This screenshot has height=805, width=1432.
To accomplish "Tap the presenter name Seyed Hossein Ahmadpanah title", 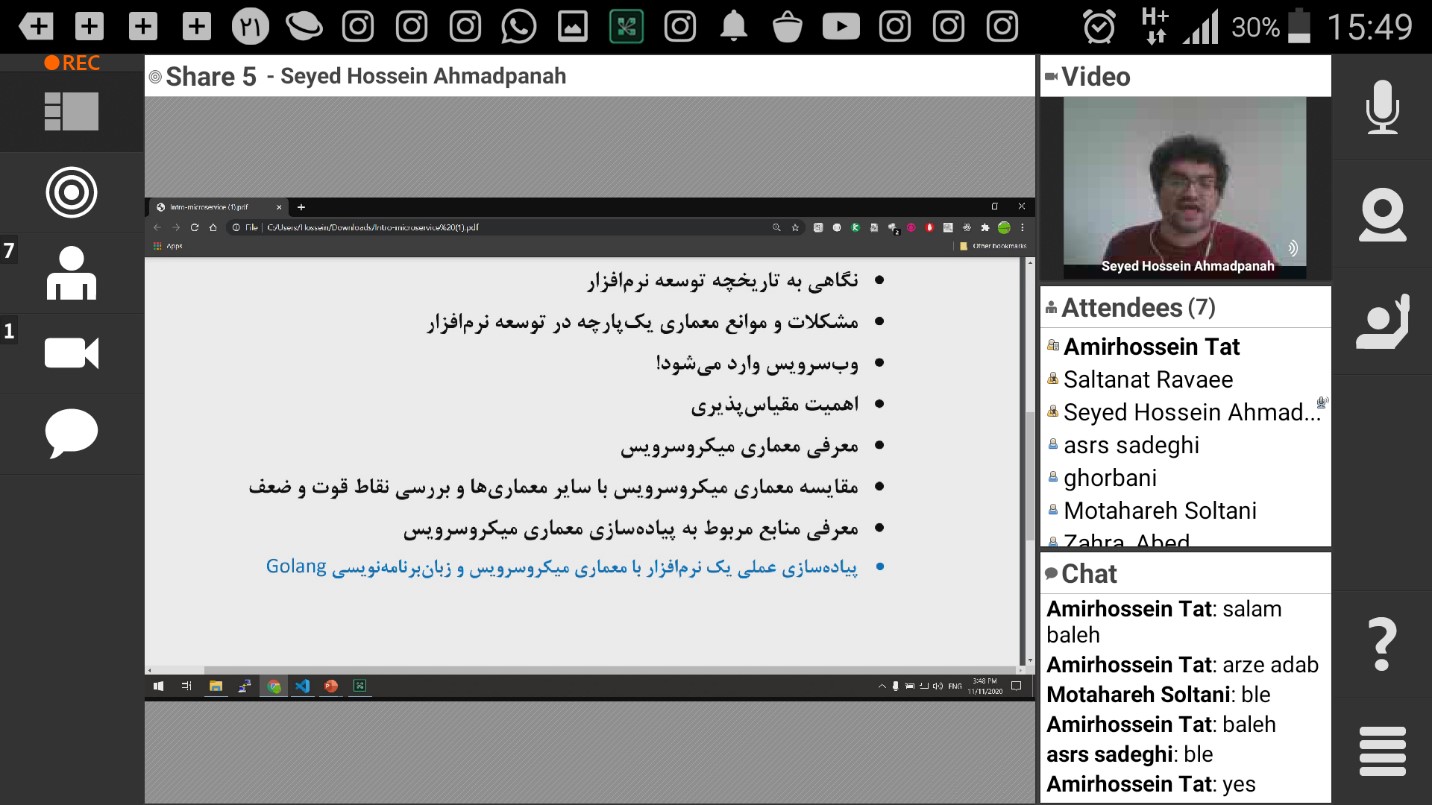I will point(423,76).
